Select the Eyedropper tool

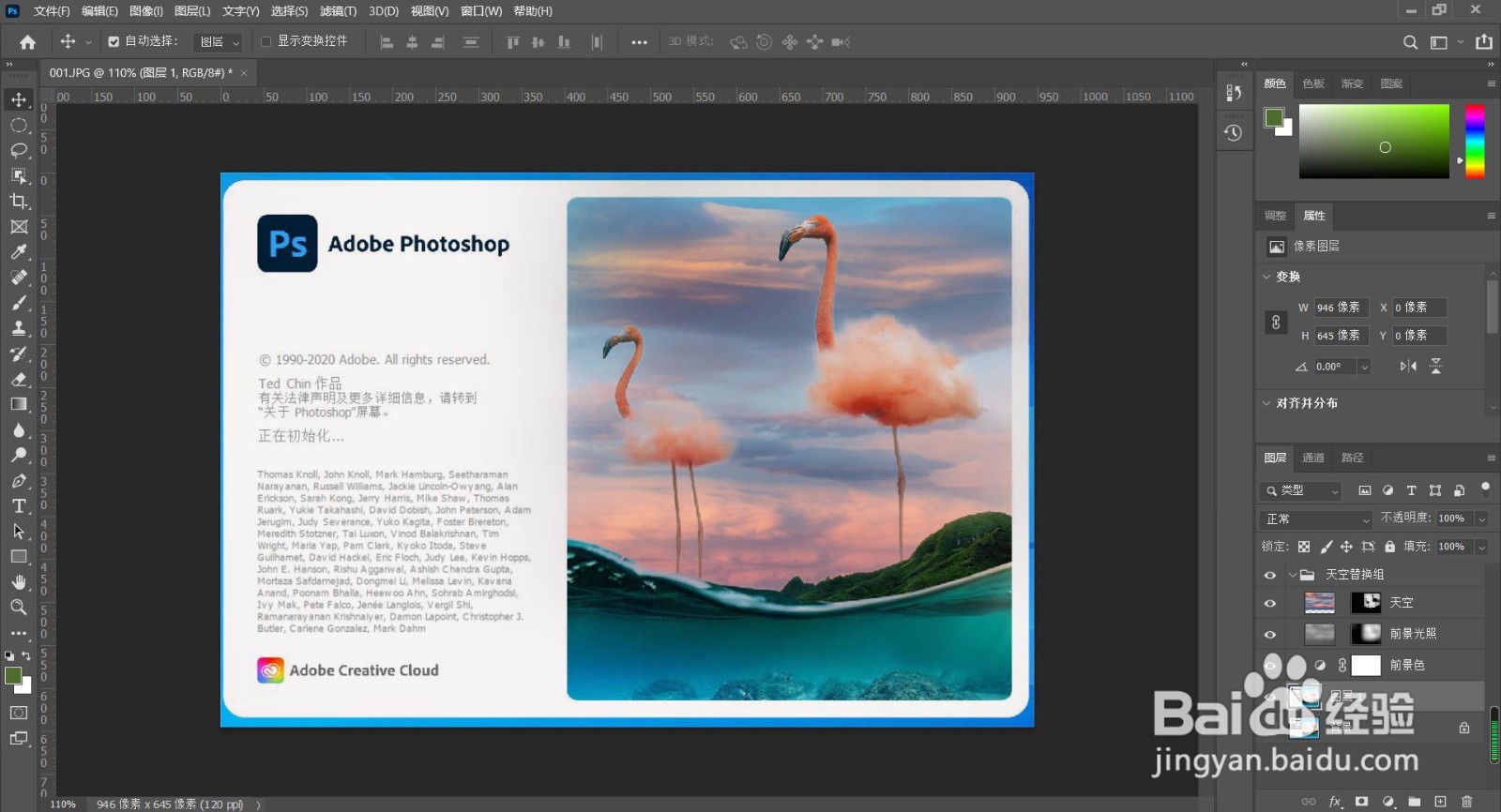click(x=19, y=251)
